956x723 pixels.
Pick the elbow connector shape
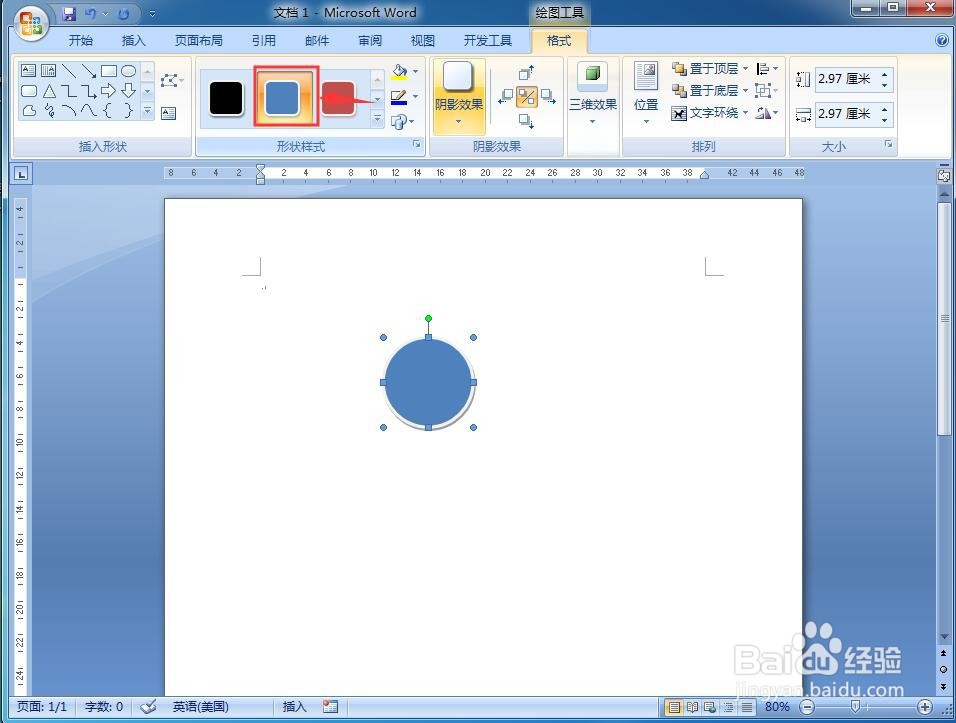[69, 91]
